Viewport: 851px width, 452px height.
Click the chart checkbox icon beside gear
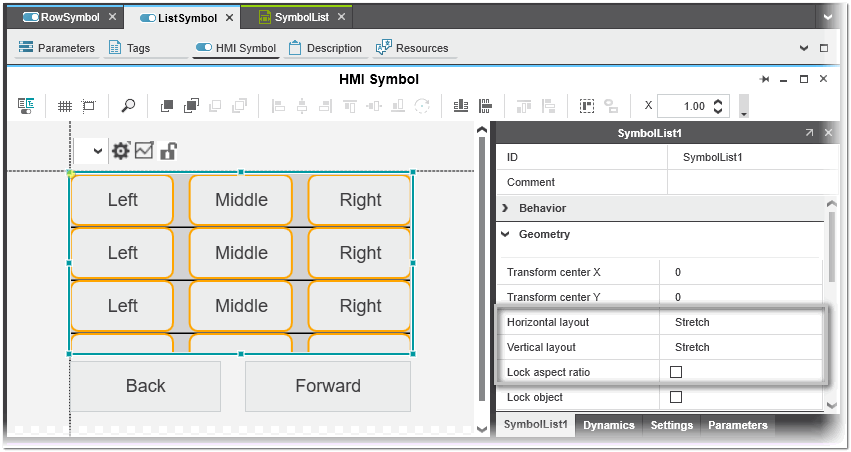coord(144,151)
